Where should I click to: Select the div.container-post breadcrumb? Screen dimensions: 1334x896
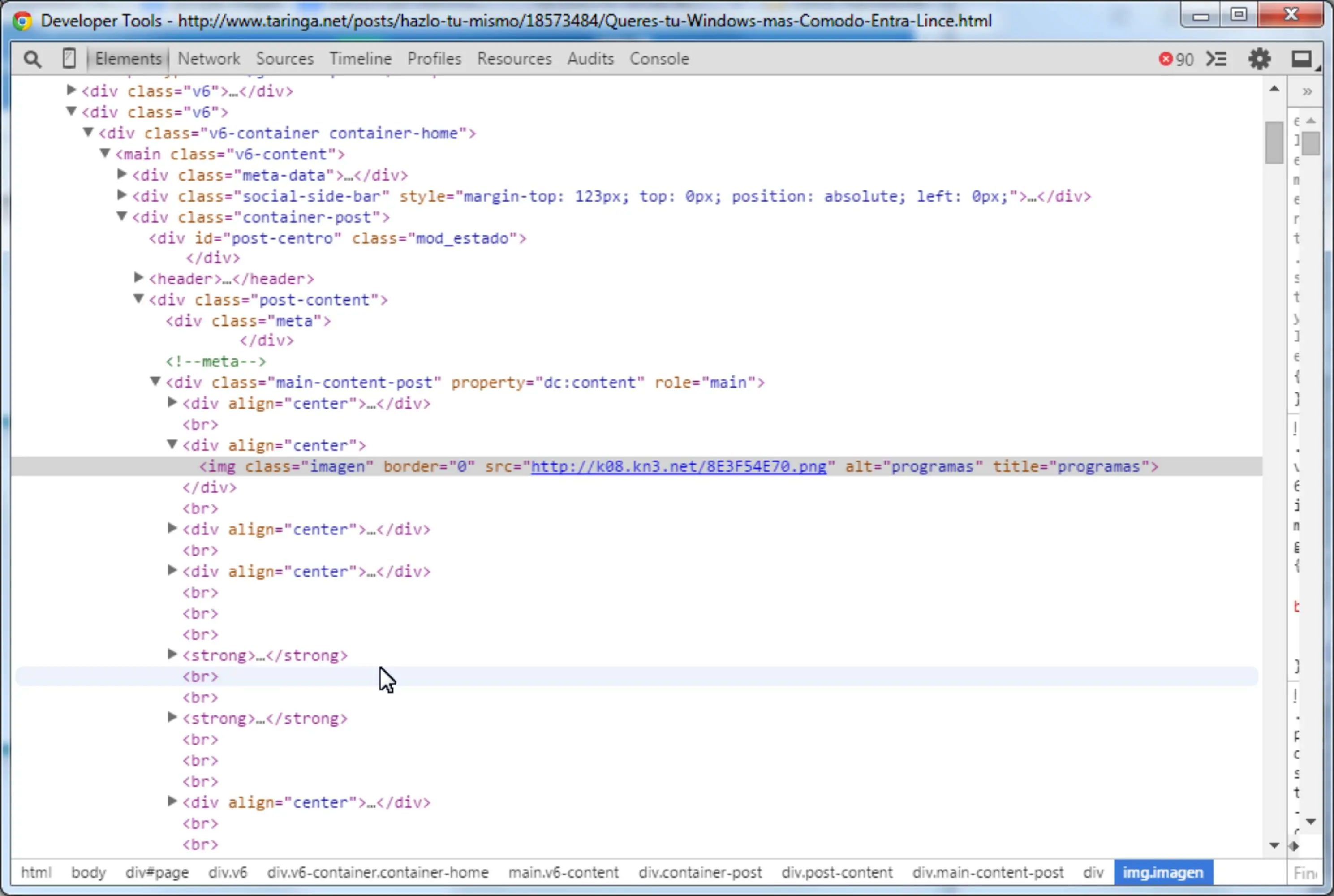pyautogui.click(x=700, y=873)
